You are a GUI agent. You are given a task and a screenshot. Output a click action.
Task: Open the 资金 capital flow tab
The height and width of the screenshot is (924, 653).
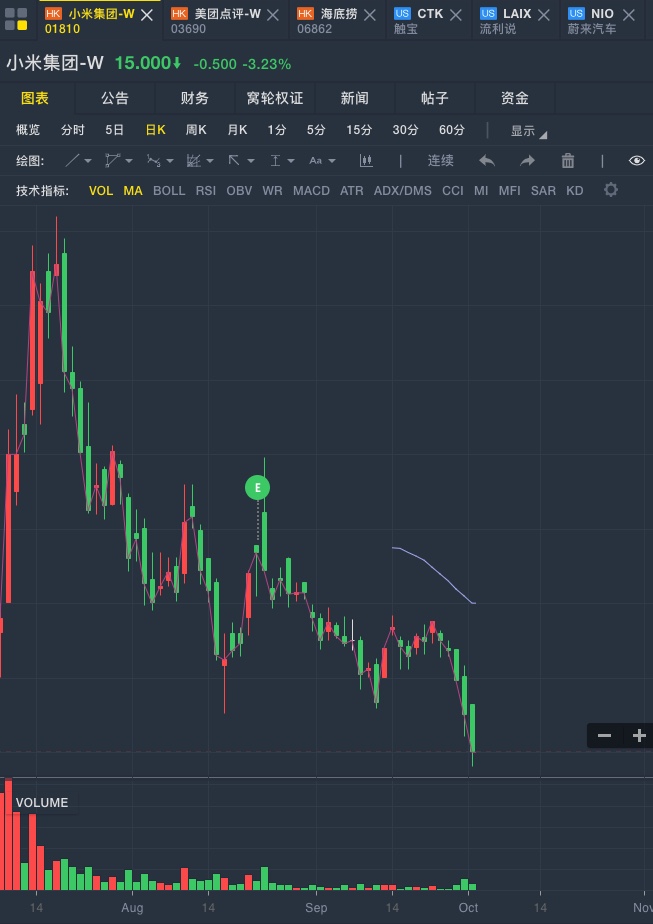click(x=515, y=98)
